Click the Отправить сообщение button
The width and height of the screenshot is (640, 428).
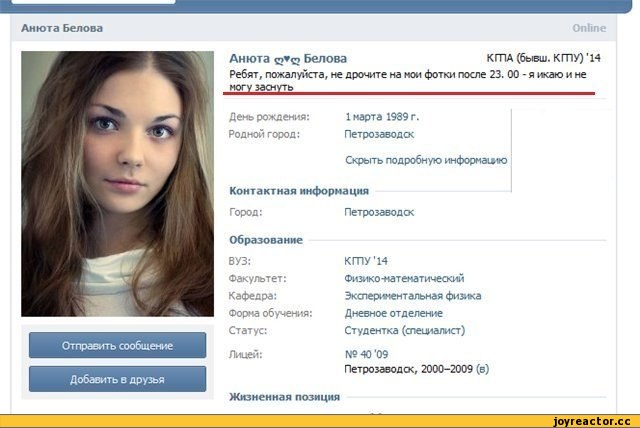click(118, 345)
